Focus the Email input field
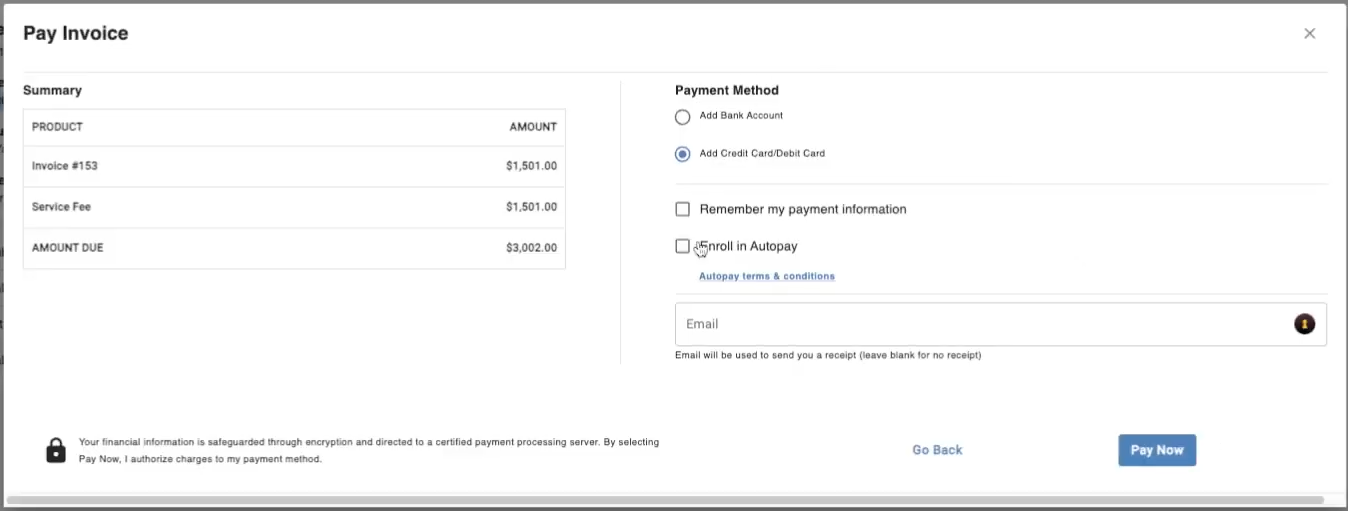The height and width of the screenshot is (511, 1348). (980, 324)
